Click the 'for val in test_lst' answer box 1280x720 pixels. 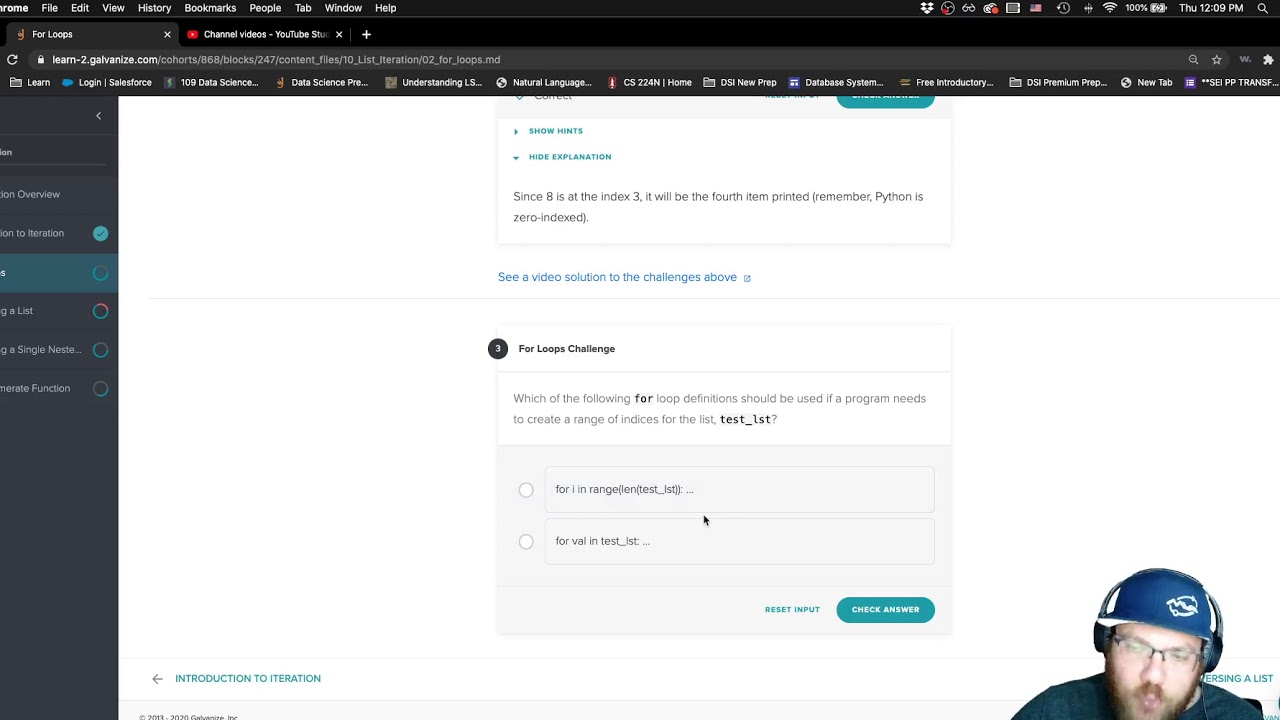[x=739, y=542]
